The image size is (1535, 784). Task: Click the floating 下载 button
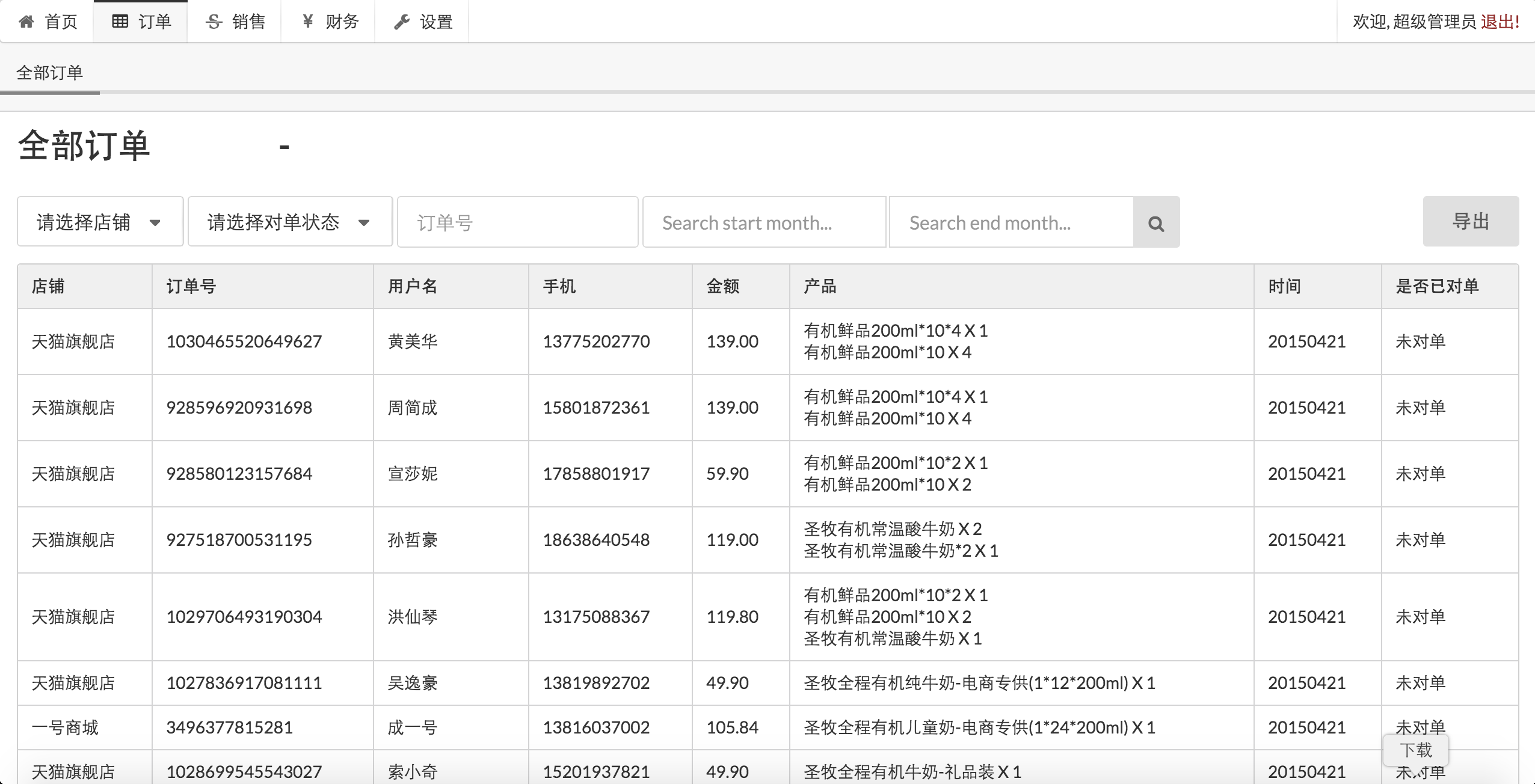pos(1415,750)
